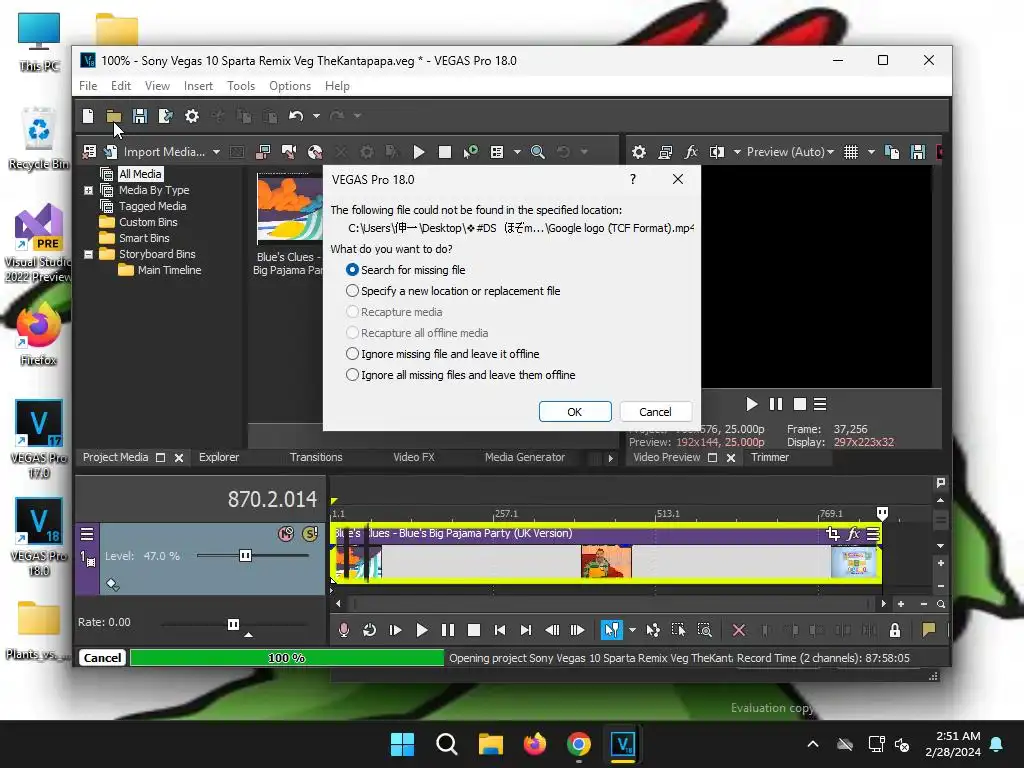Image resolution: width=1024 pixels, height=768 pixels.
Task: Create a new project with New icon
Action: pos(88,116)
